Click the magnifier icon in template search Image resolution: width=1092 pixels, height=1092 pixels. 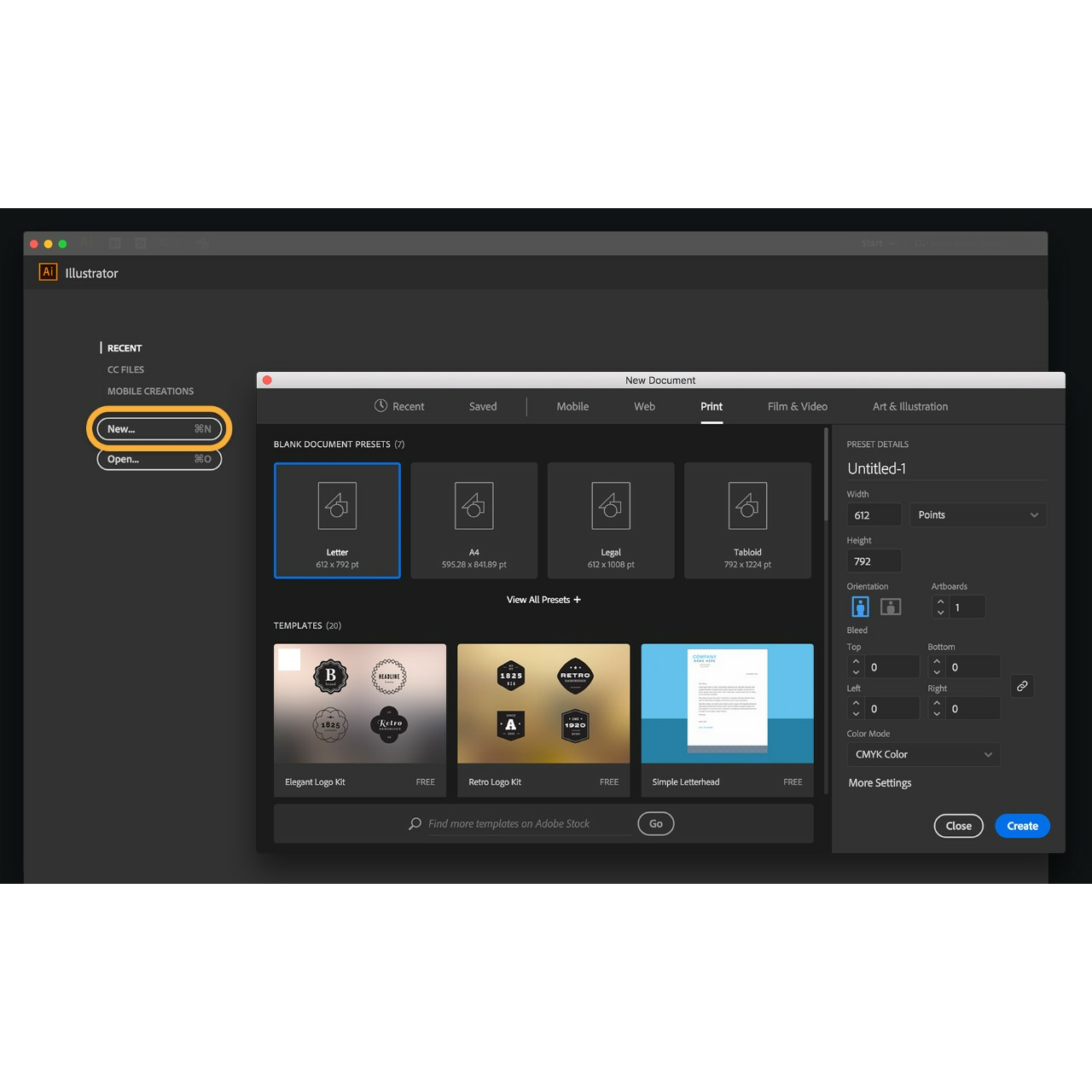click(x=415, y=824)
